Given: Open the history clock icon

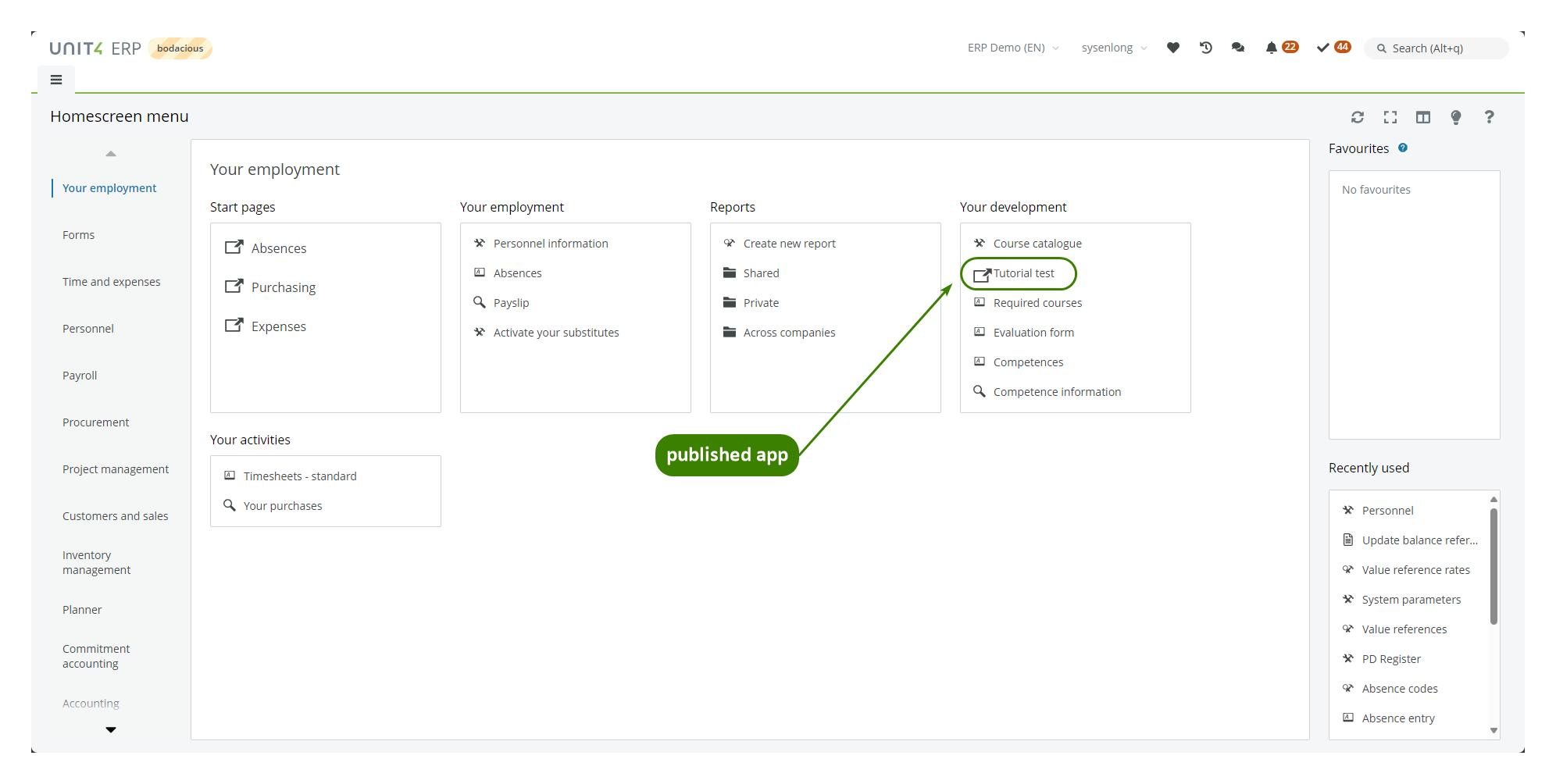Looking at the screenshot, I should coord(1205,48).
